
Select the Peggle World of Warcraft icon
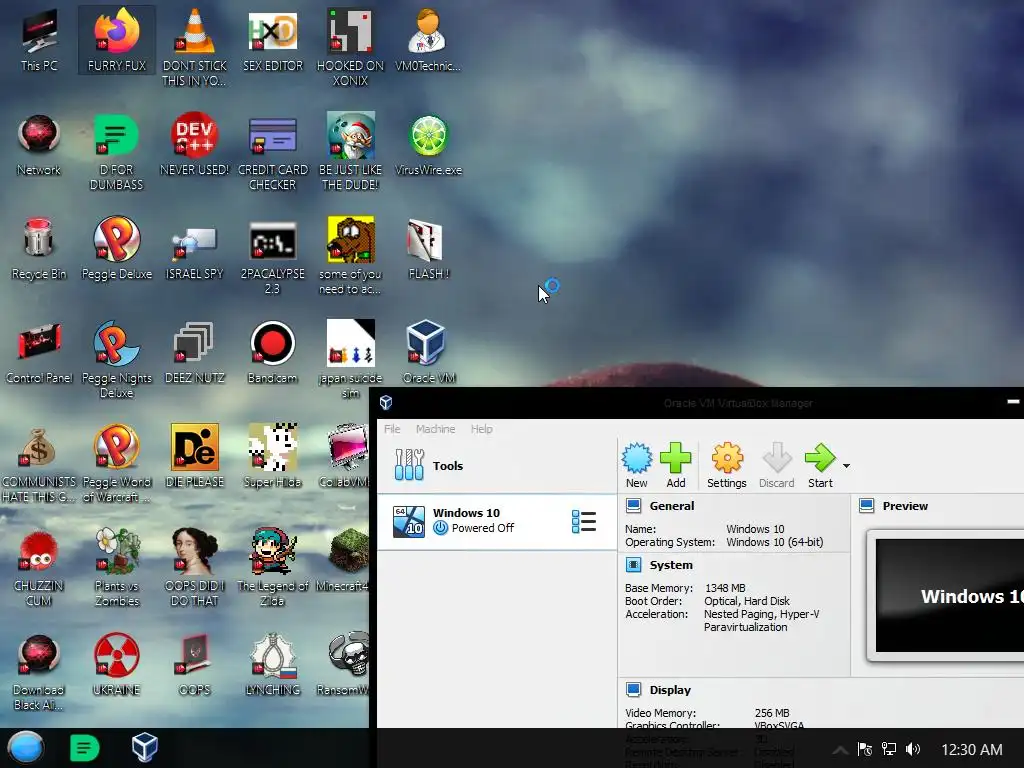117,464
